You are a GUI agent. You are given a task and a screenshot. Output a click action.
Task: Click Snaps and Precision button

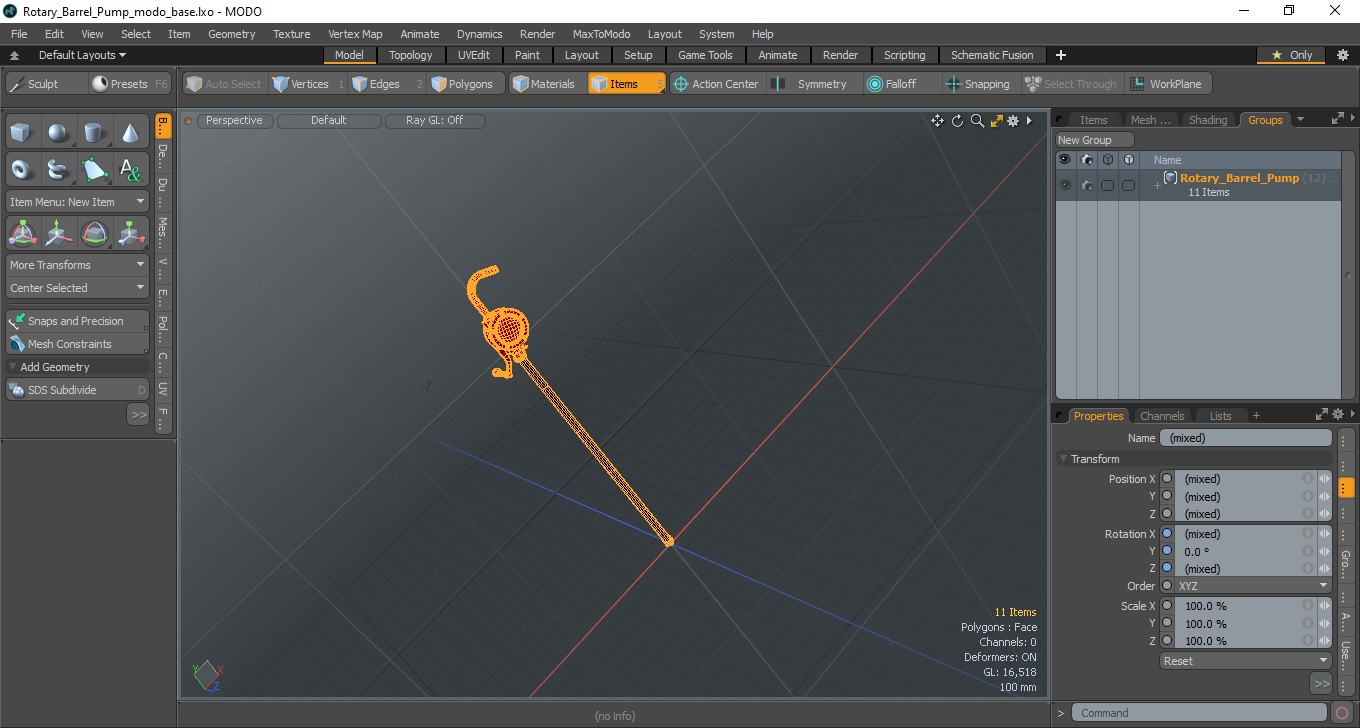point(77,321)
